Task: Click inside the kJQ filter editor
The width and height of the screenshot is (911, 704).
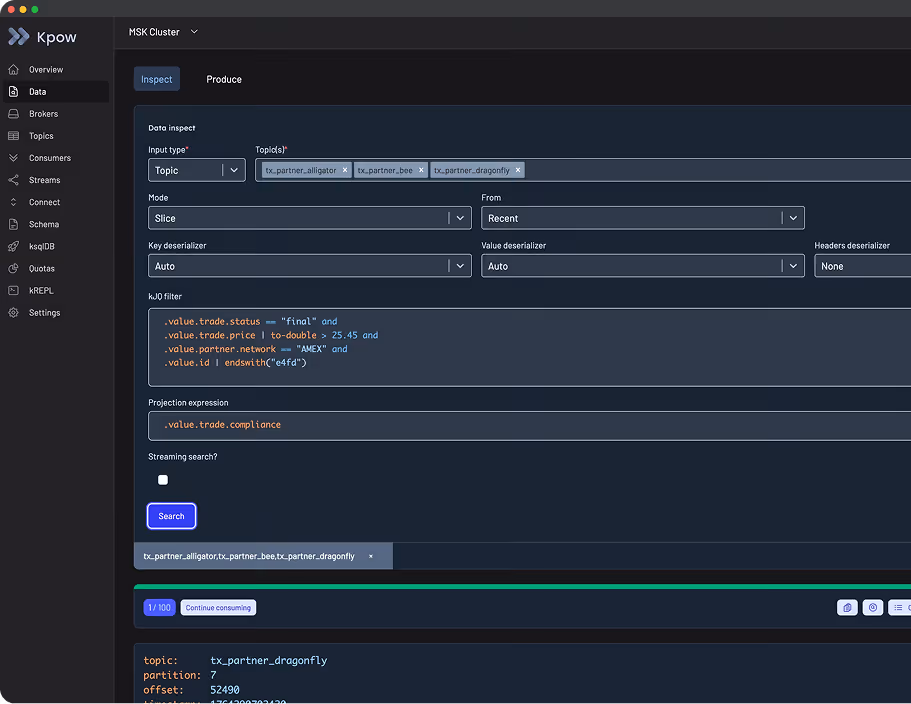Action: (529, 347)
